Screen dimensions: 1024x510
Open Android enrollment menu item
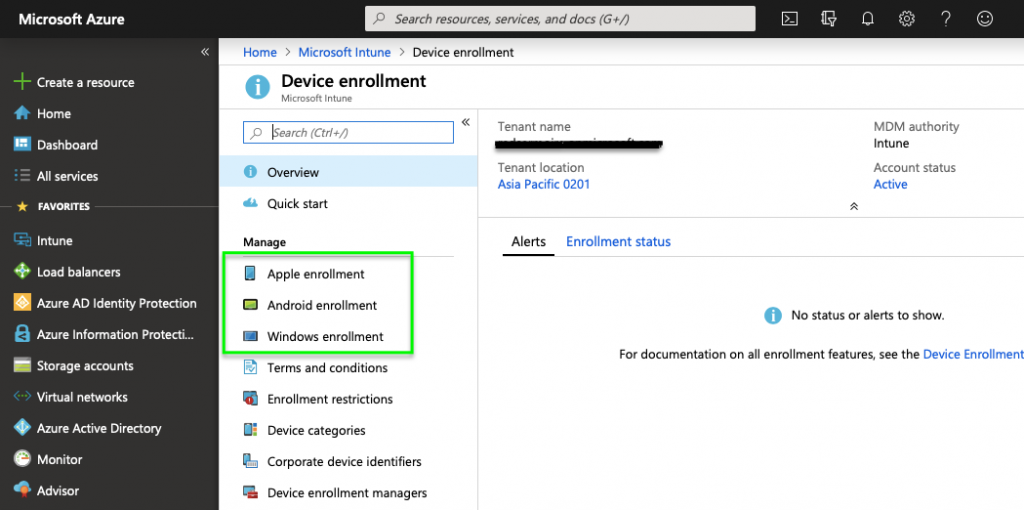pyautogui.click(x=322, y=305)
